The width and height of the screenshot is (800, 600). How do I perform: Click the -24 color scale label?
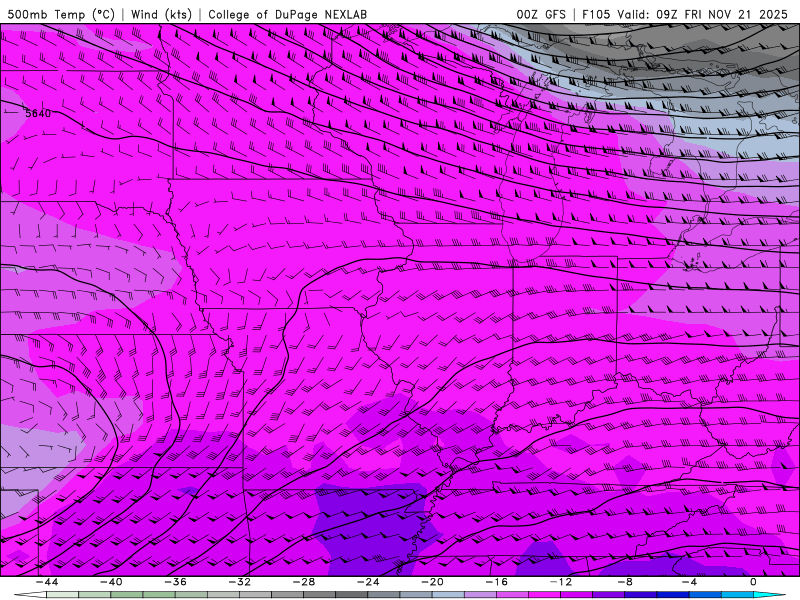click(368, 582)
